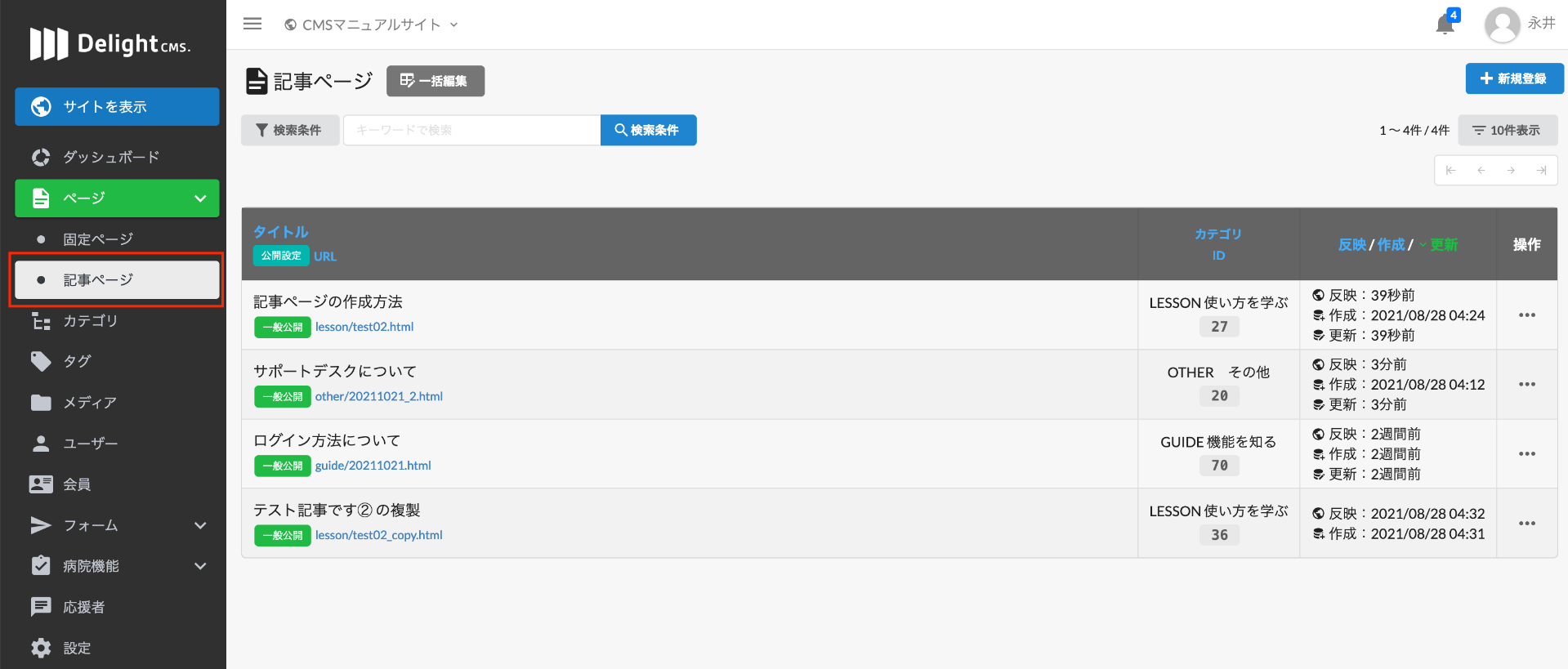Click the 新規登録 button
1568x669 pixels.
click(1514, 78)
